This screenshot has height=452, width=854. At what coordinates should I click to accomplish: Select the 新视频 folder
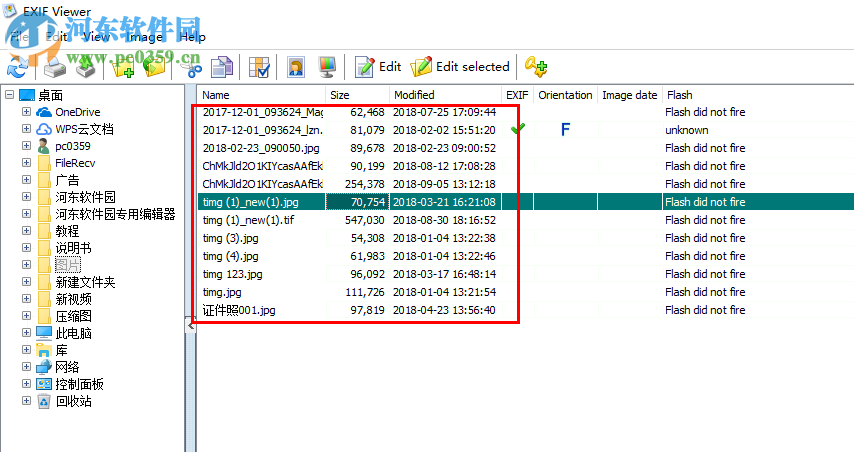pyautogui.click(x=73, y=299)
